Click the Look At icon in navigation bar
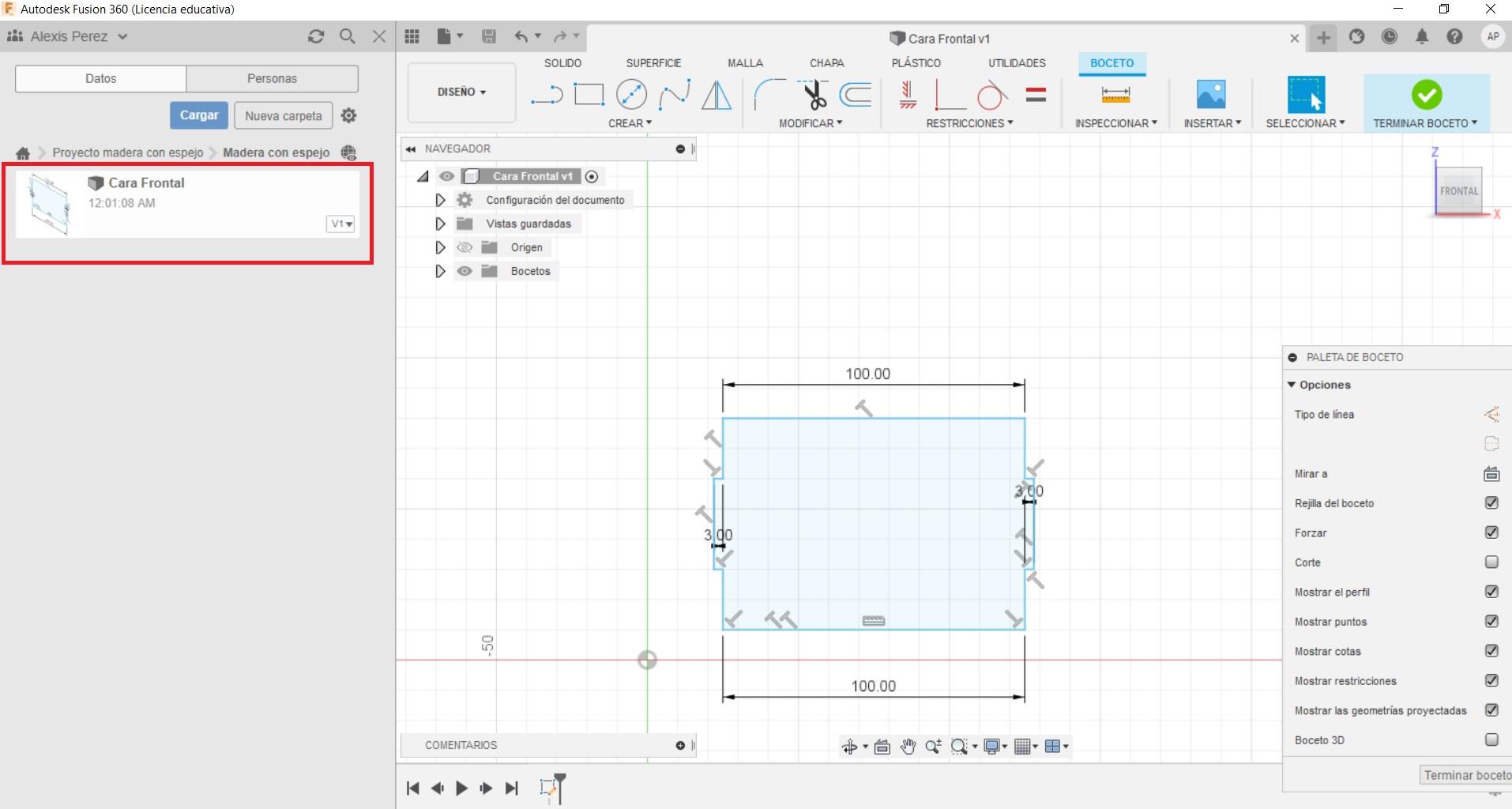 [882, 747]
